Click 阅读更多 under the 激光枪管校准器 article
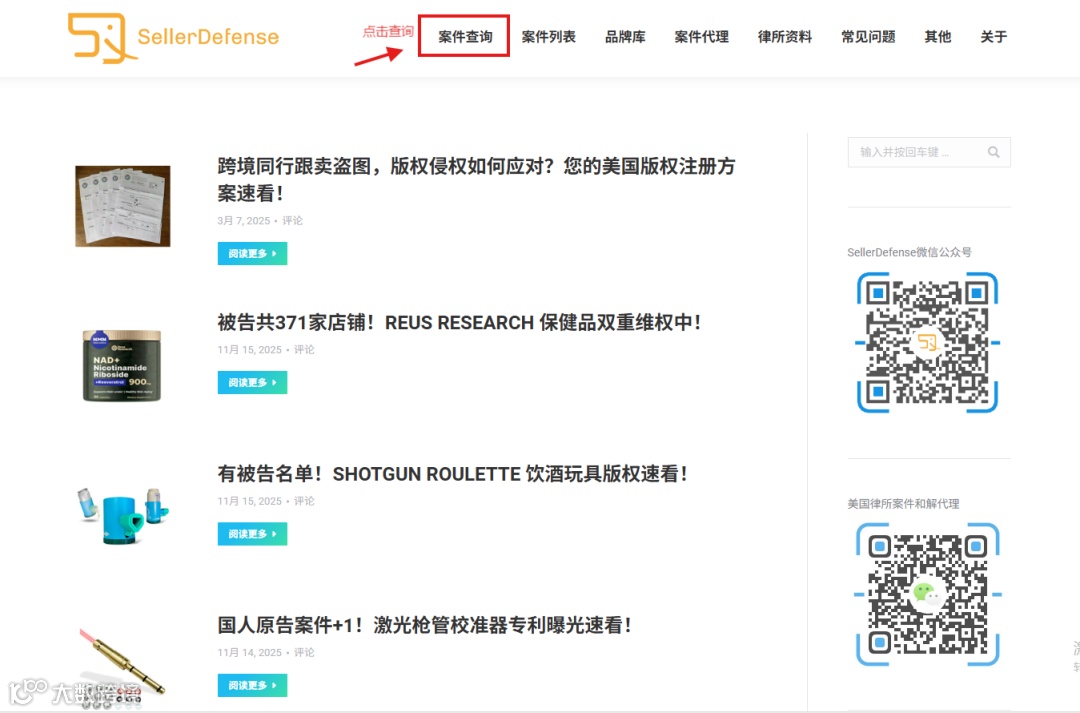1080x713 pixels. click(252, 685)
